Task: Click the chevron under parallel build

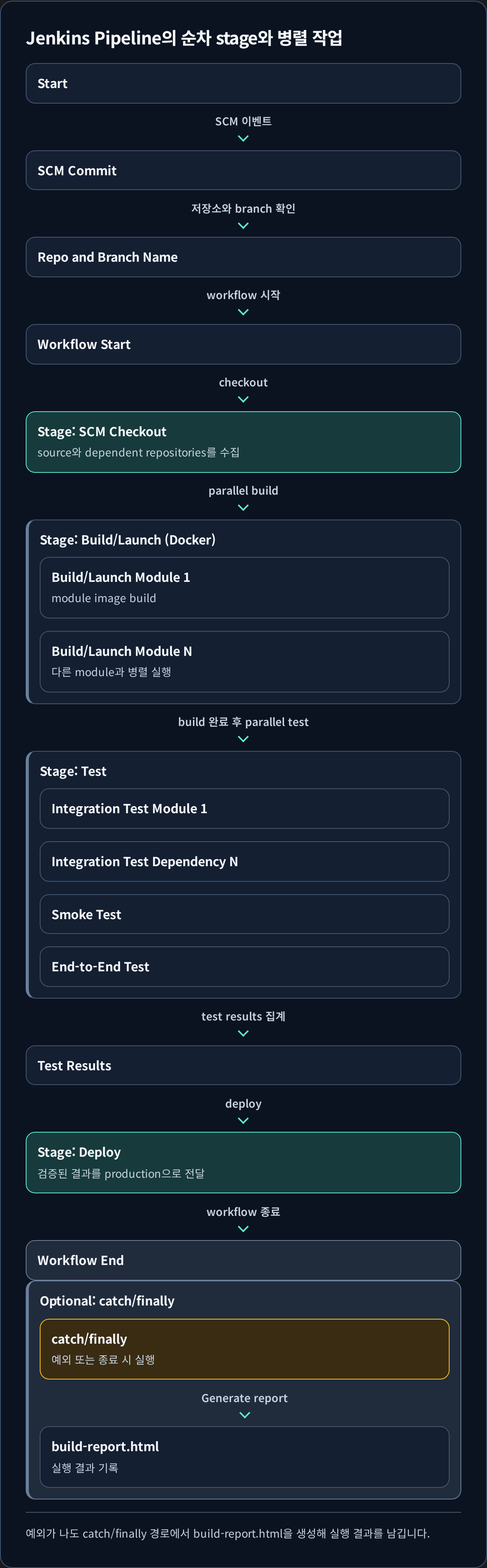Action: [243, 508]
